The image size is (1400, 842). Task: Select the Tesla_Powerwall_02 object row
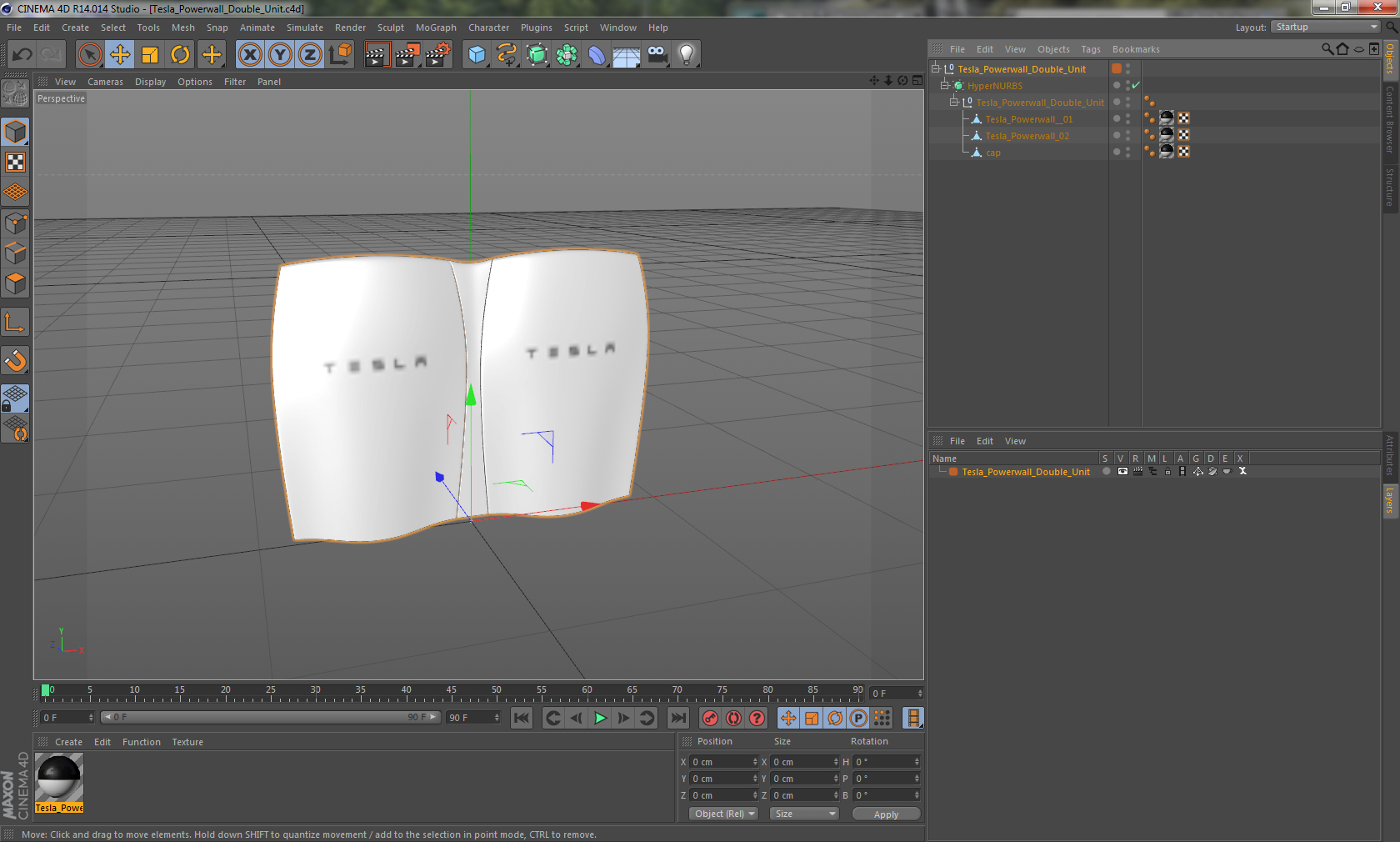1027,136
